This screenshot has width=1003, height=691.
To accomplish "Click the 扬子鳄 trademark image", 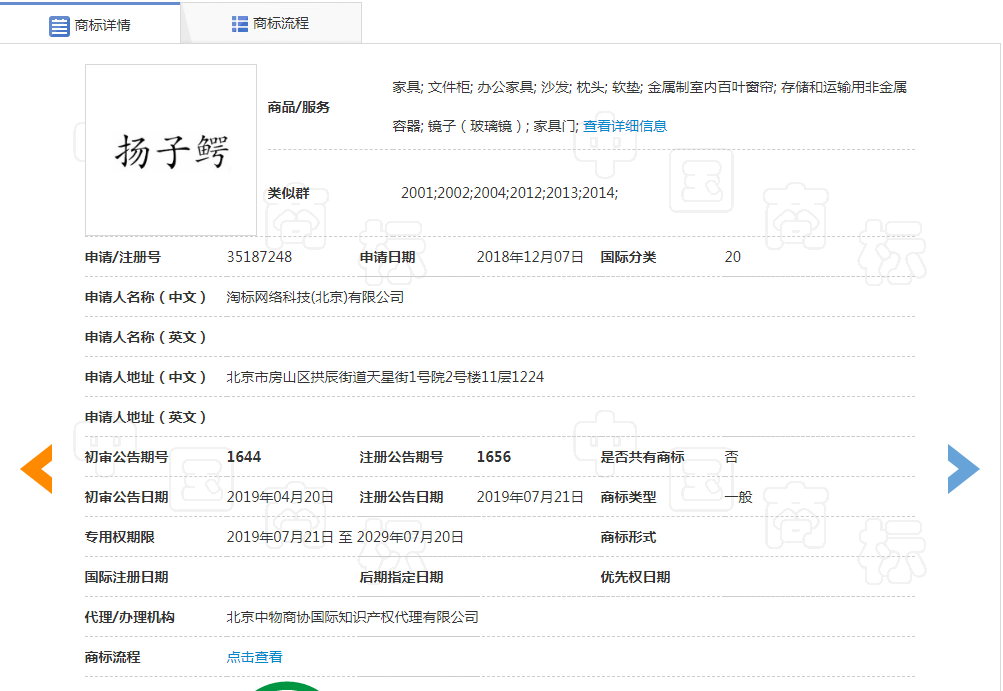I will click(x=171, y=150).
